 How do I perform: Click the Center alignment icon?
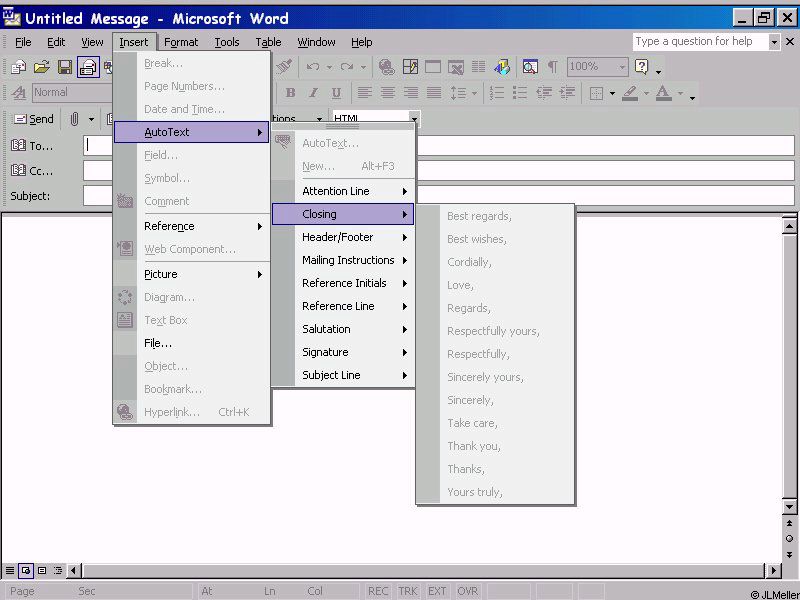tap(387, 93)
